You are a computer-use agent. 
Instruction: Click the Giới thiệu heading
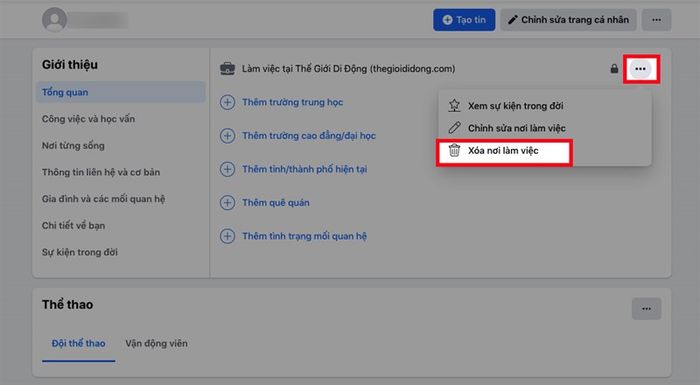click(70, 65)
